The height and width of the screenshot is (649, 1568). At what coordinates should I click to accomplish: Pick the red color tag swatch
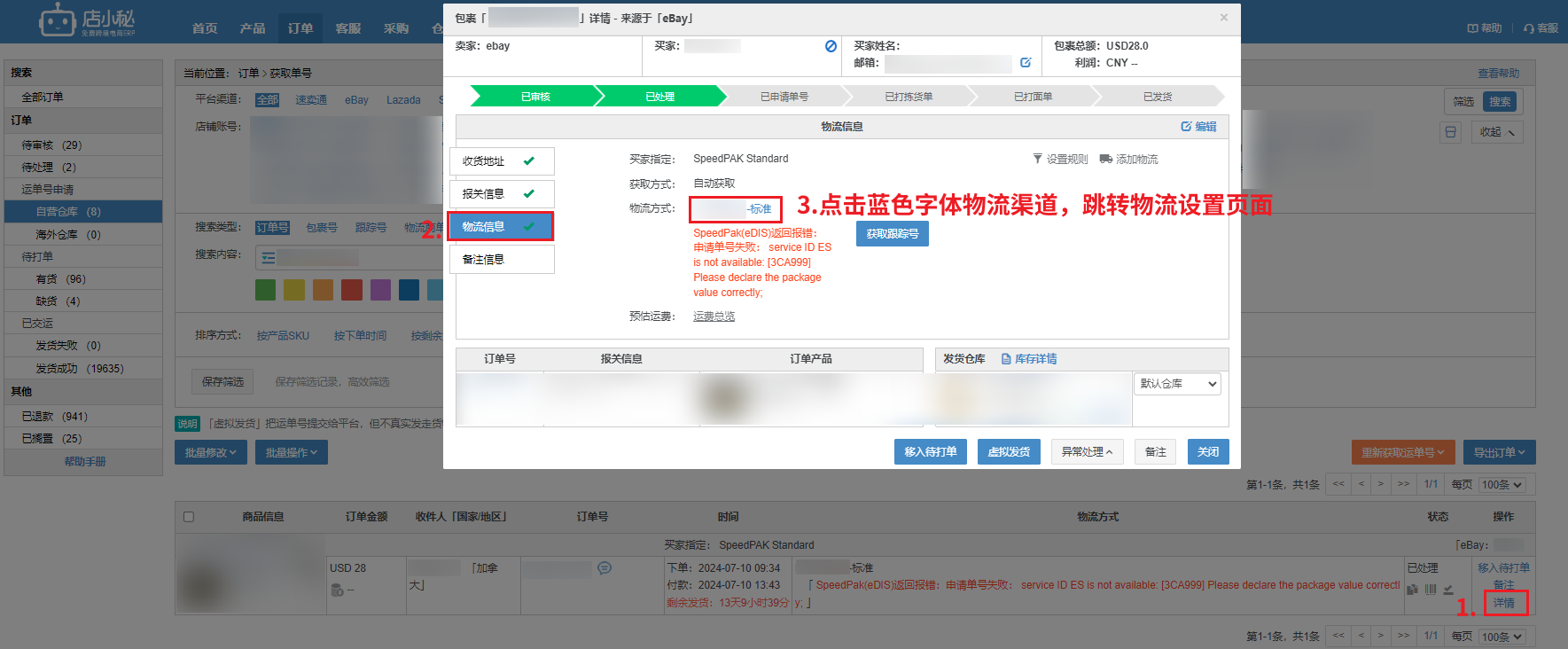coord(352,290)
